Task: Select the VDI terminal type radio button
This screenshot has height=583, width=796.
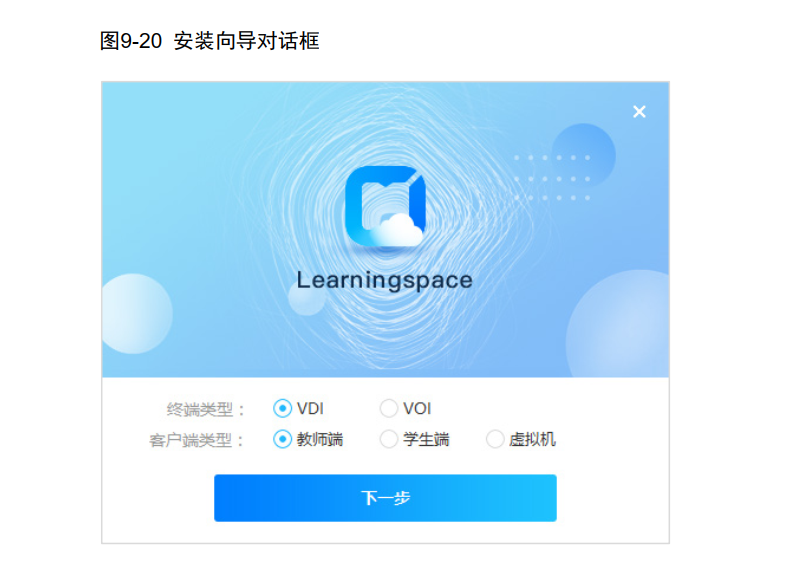Action: pos(282,408)
